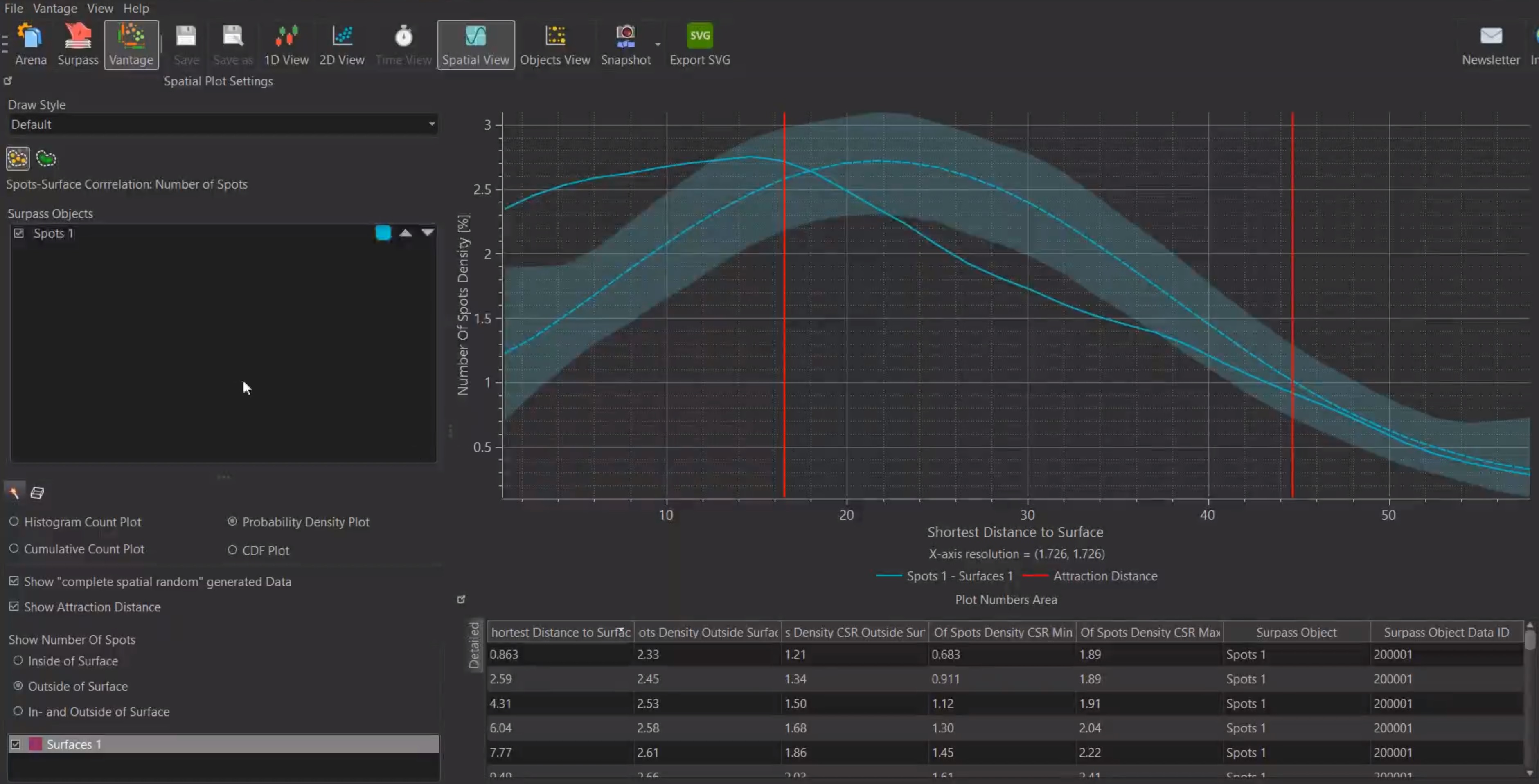The height and width of the screenshot is (784, 1539).
Task: Open the Detailed side tab
Action: [x=474, y=644]
